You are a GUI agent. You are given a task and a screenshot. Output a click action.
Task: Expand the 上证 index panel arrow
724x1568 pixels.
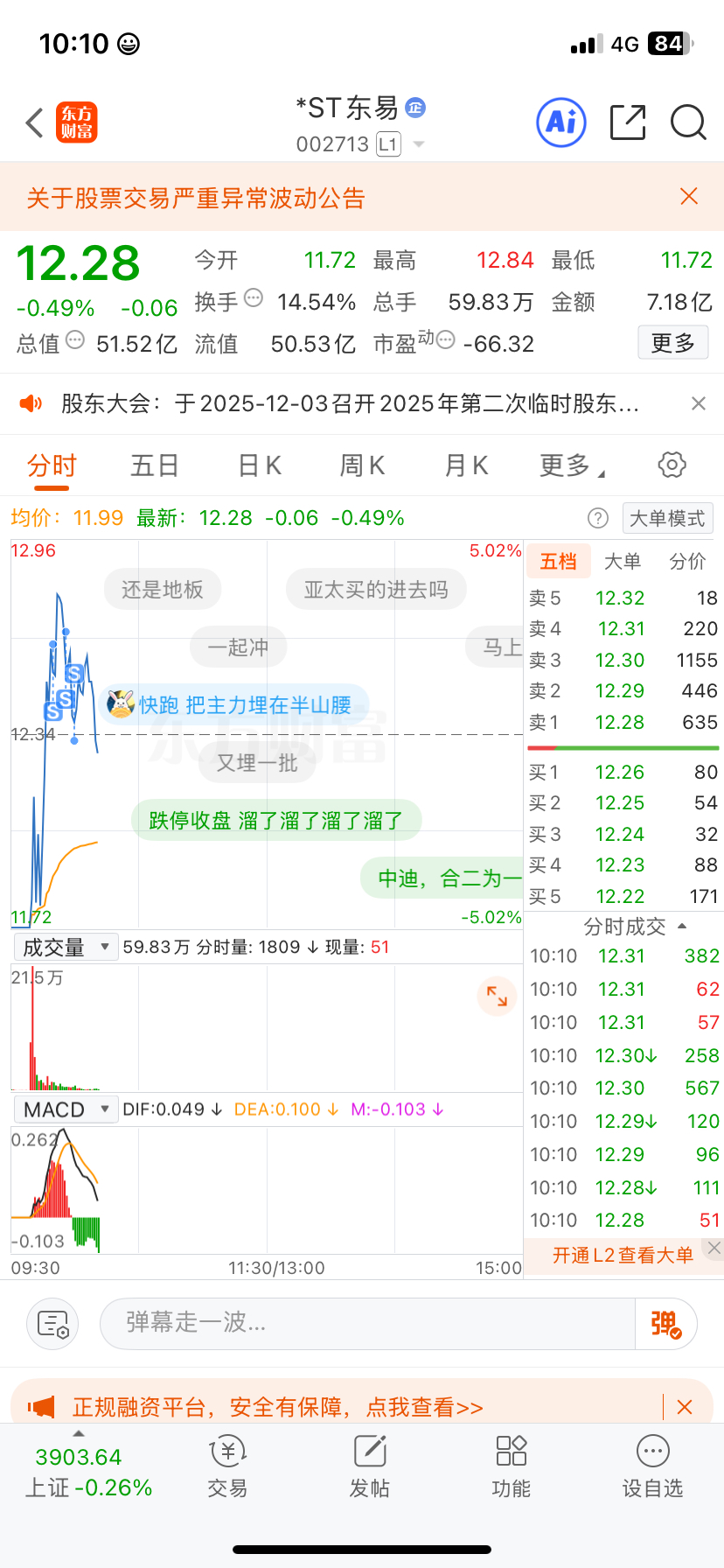point(79,1433)
